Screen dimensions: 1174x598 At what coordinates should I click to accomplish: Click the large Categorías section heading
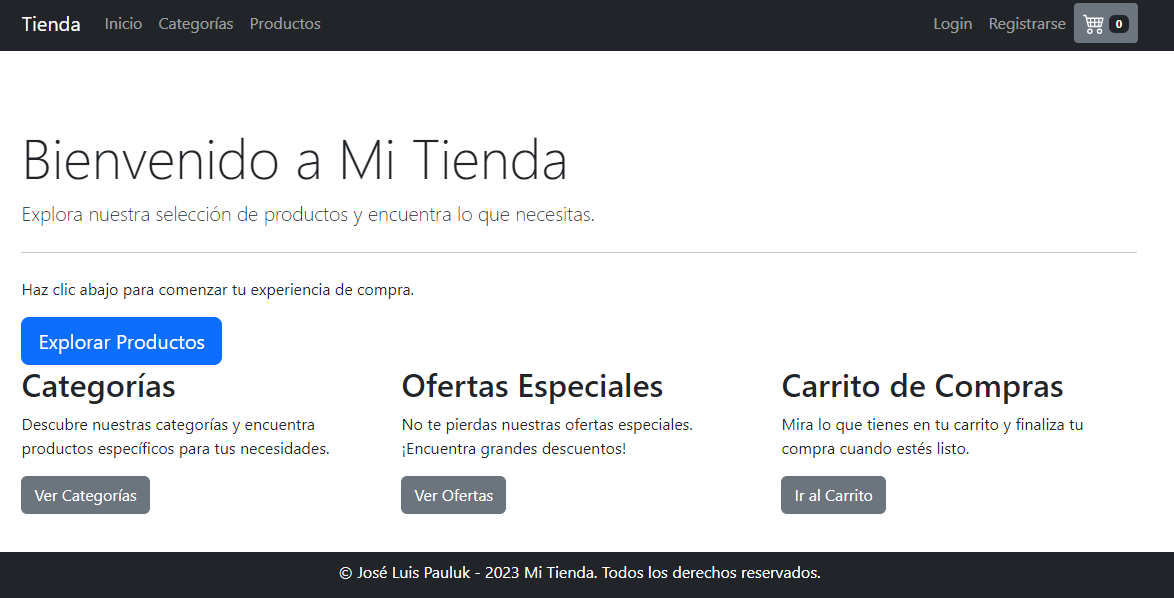[98, 386]
